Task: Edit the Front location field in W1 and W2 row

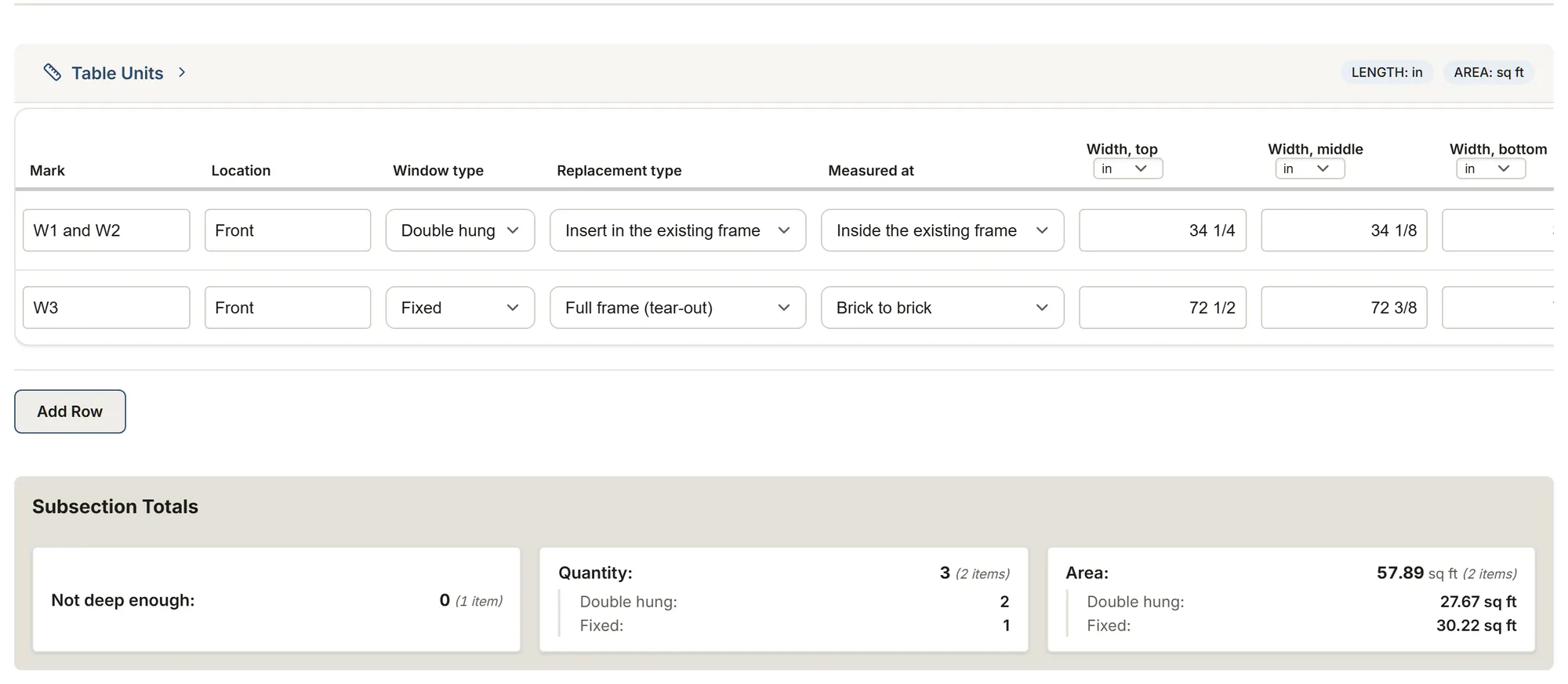Action: point(288,230)
